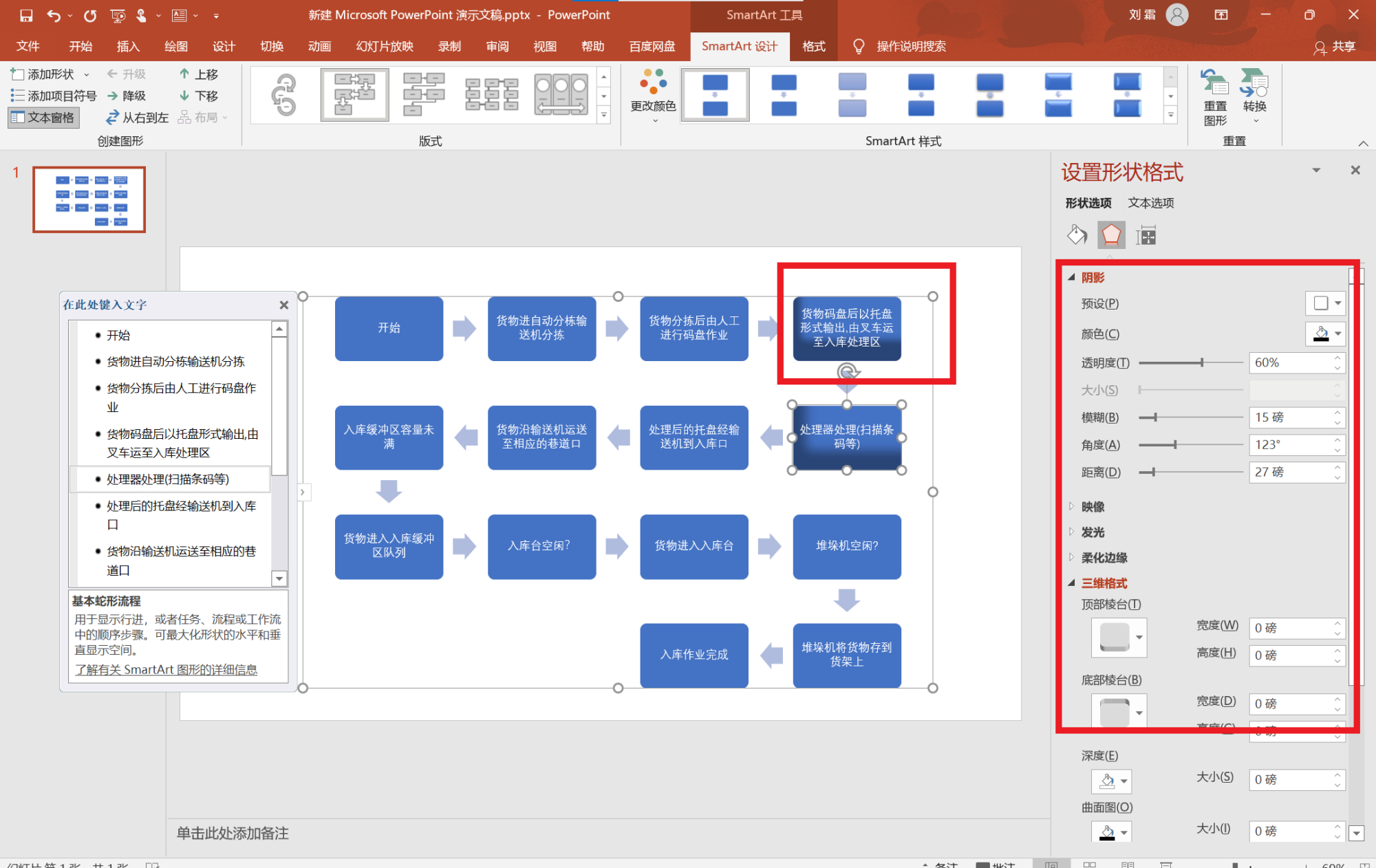Image resolution: width=1376 pixels, height=868 pixels.
Task: Select the 入库作业完成 shape
Action: coord(694,655)
